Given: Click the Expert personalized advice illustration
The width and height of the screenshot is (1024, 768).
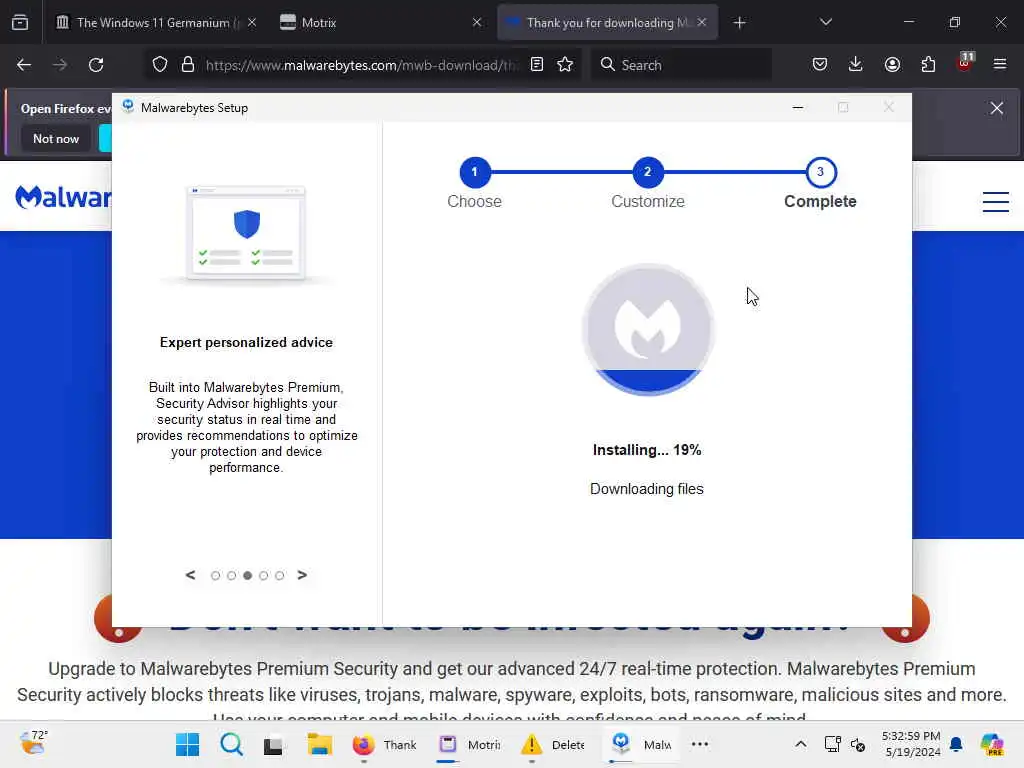Looking at the screenshot, I should [246, 234].
